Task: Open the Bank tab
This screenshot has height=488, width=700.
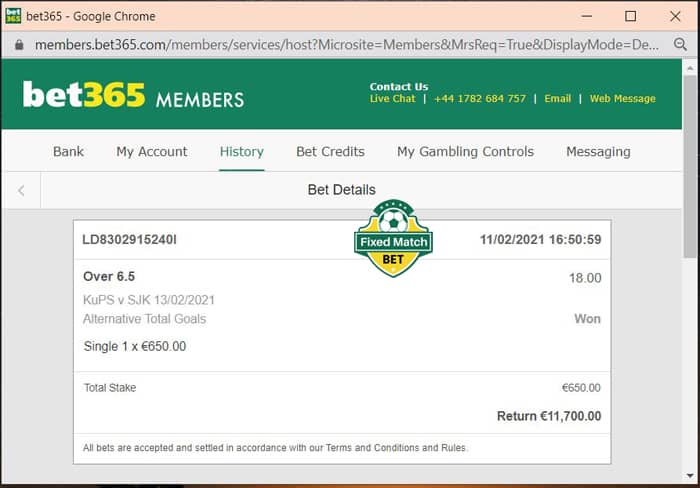Action: [68, 152]
